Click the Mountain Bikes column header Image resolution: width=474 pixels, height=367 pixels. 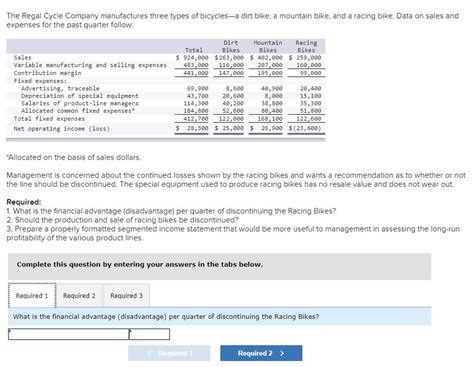268,46
